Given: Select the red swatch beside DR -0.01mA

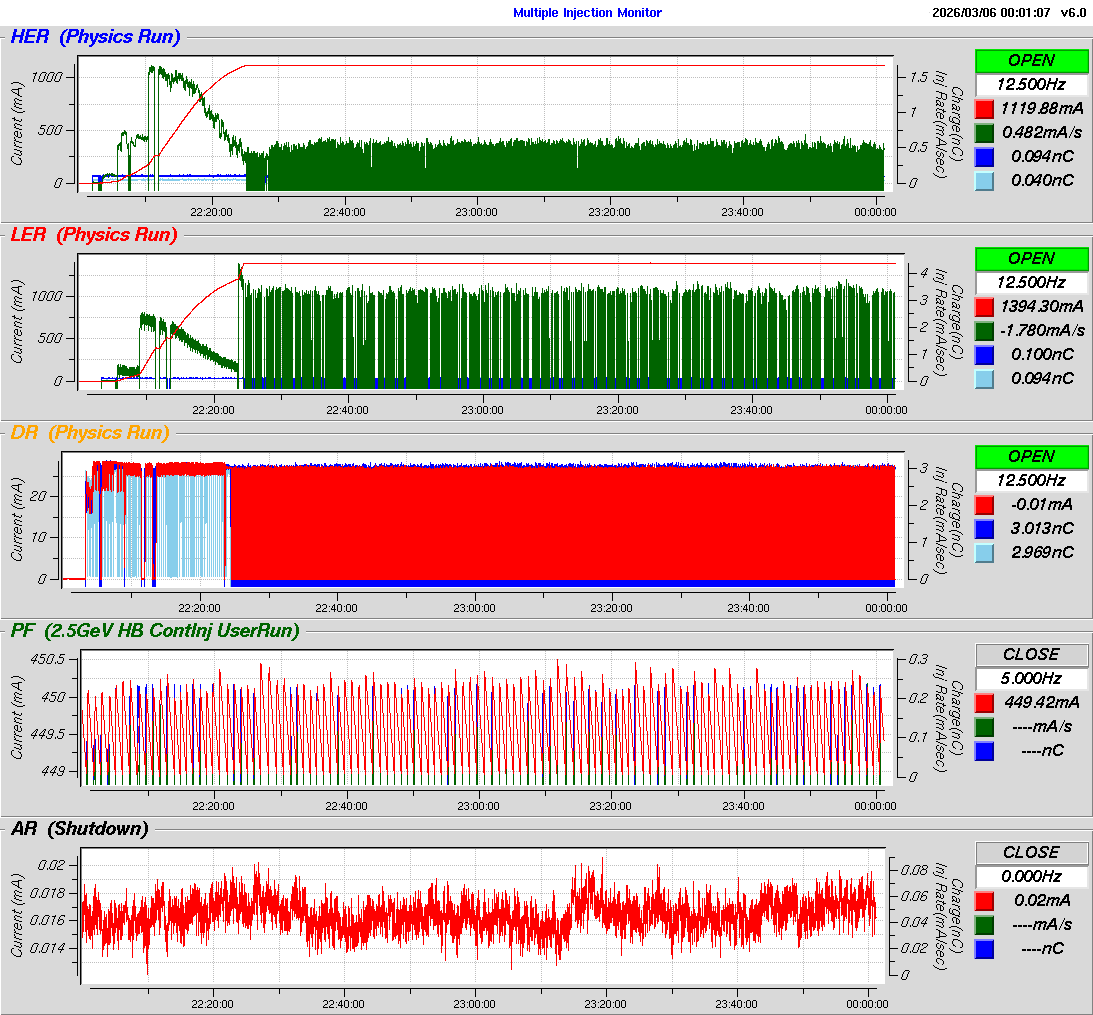Looking at the screenshot, I should pos(984,504).
